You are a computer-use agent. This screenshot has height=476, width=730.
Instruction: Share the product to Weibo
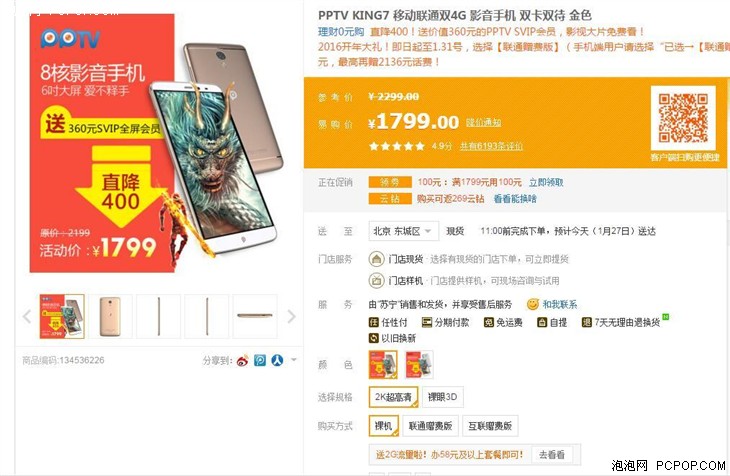pos(243,360)
